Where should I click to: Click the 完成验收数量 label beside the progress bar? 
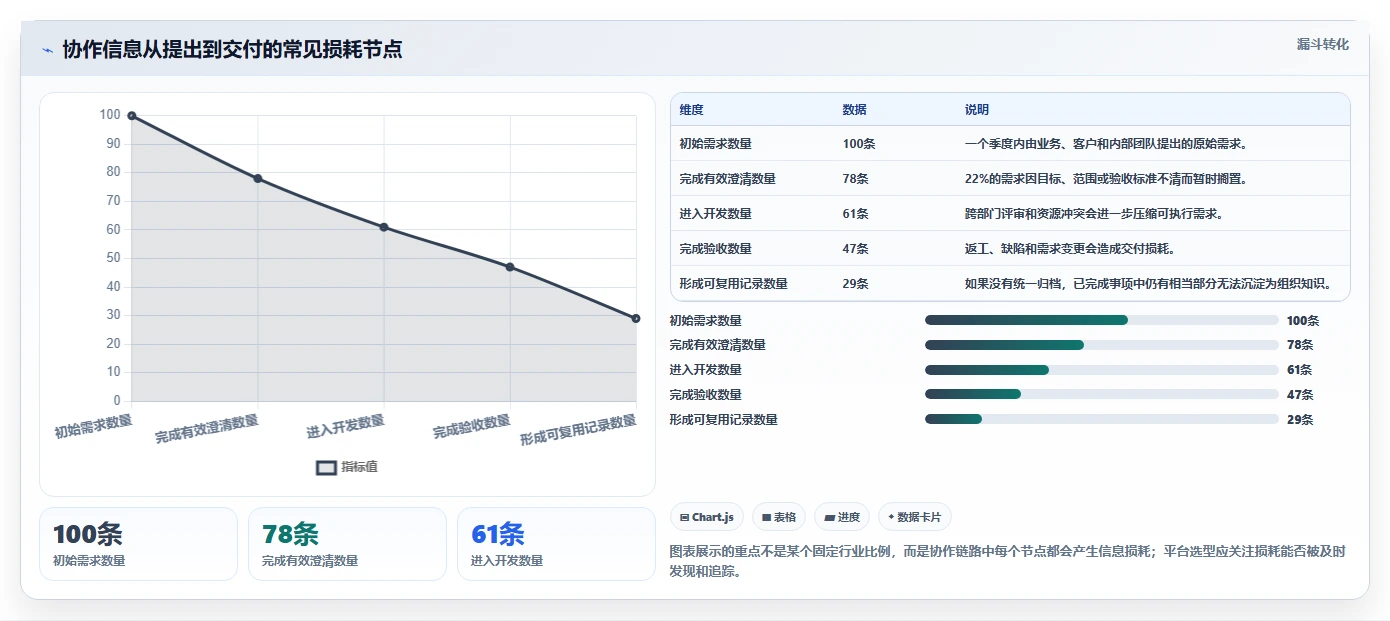pyautogui.click(x=706, y=395)
